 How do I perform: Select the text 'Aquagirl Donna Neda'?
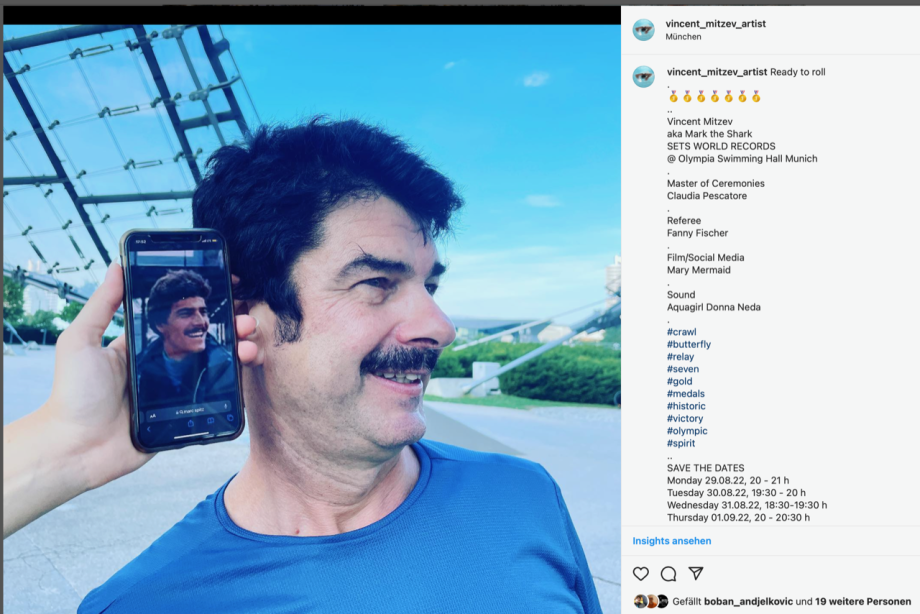pyautogui.click(x=713, y=306)
